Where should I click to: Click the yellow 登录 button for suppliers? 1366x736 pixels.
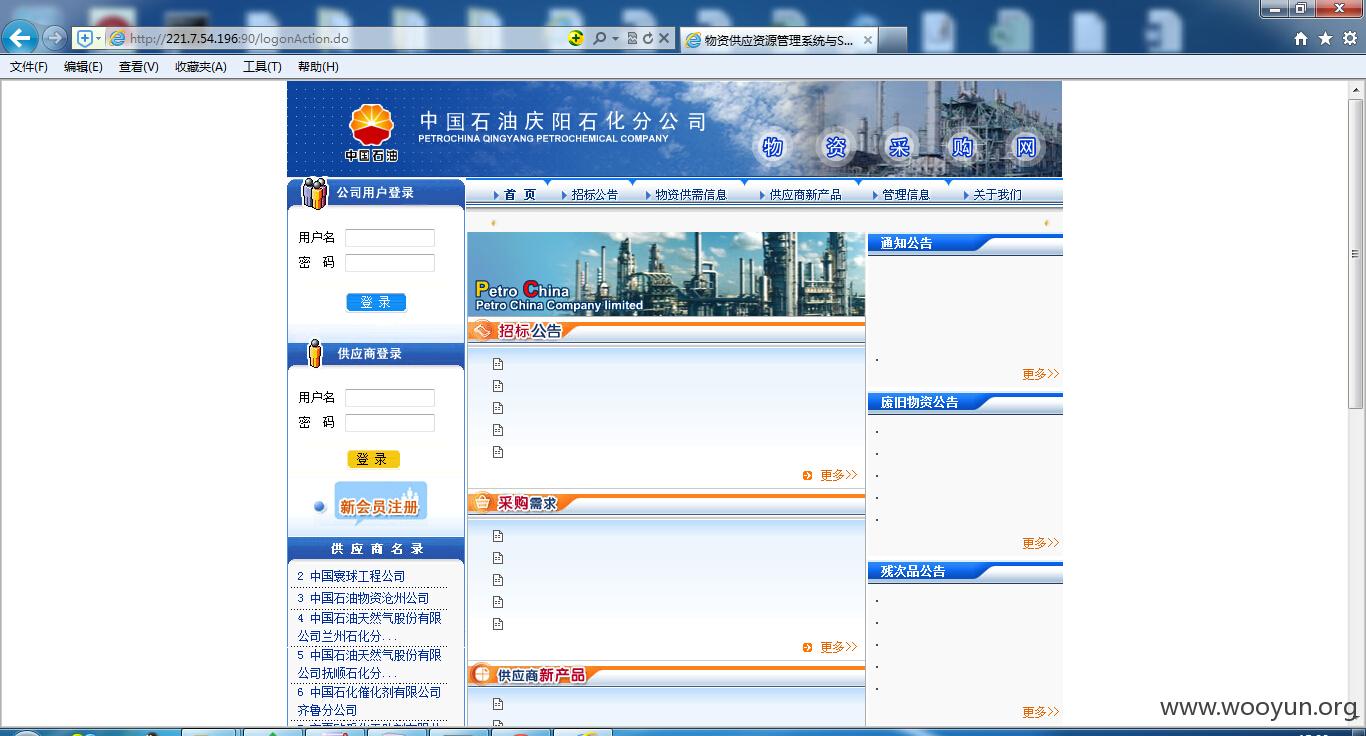(373, 459)
